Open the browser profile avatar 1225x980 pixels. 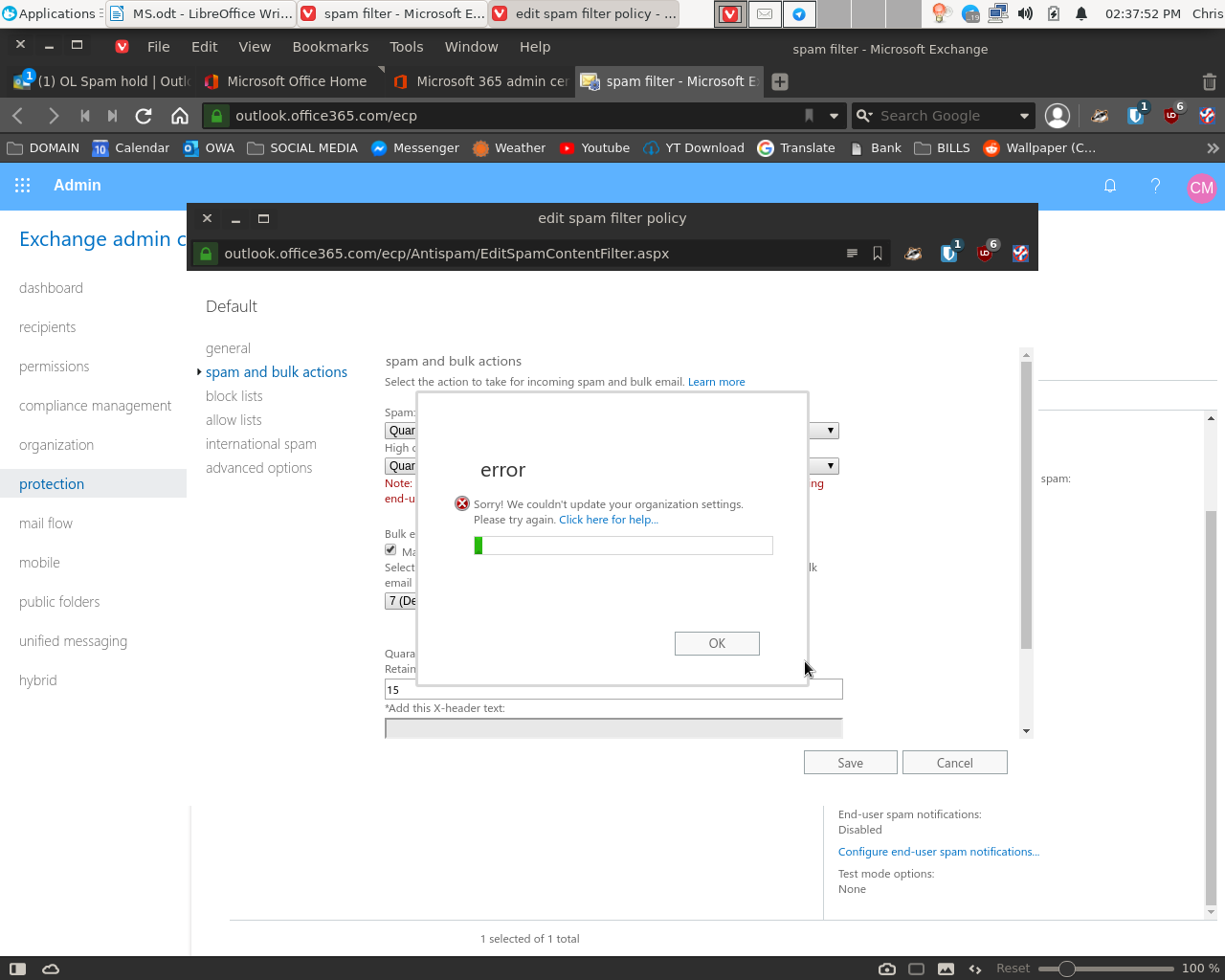(1057, 116)
